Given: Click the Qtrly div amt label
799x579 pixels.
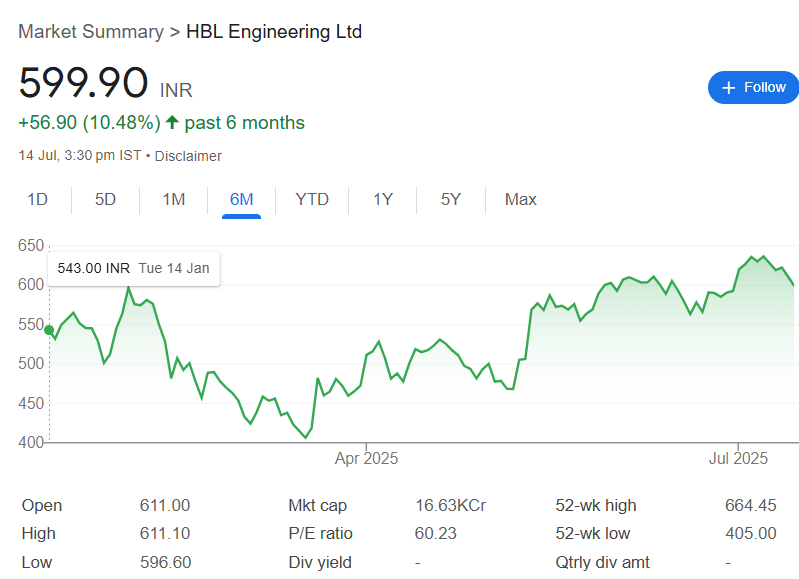Looking at the screenshot, I should (x=602, y=562).
